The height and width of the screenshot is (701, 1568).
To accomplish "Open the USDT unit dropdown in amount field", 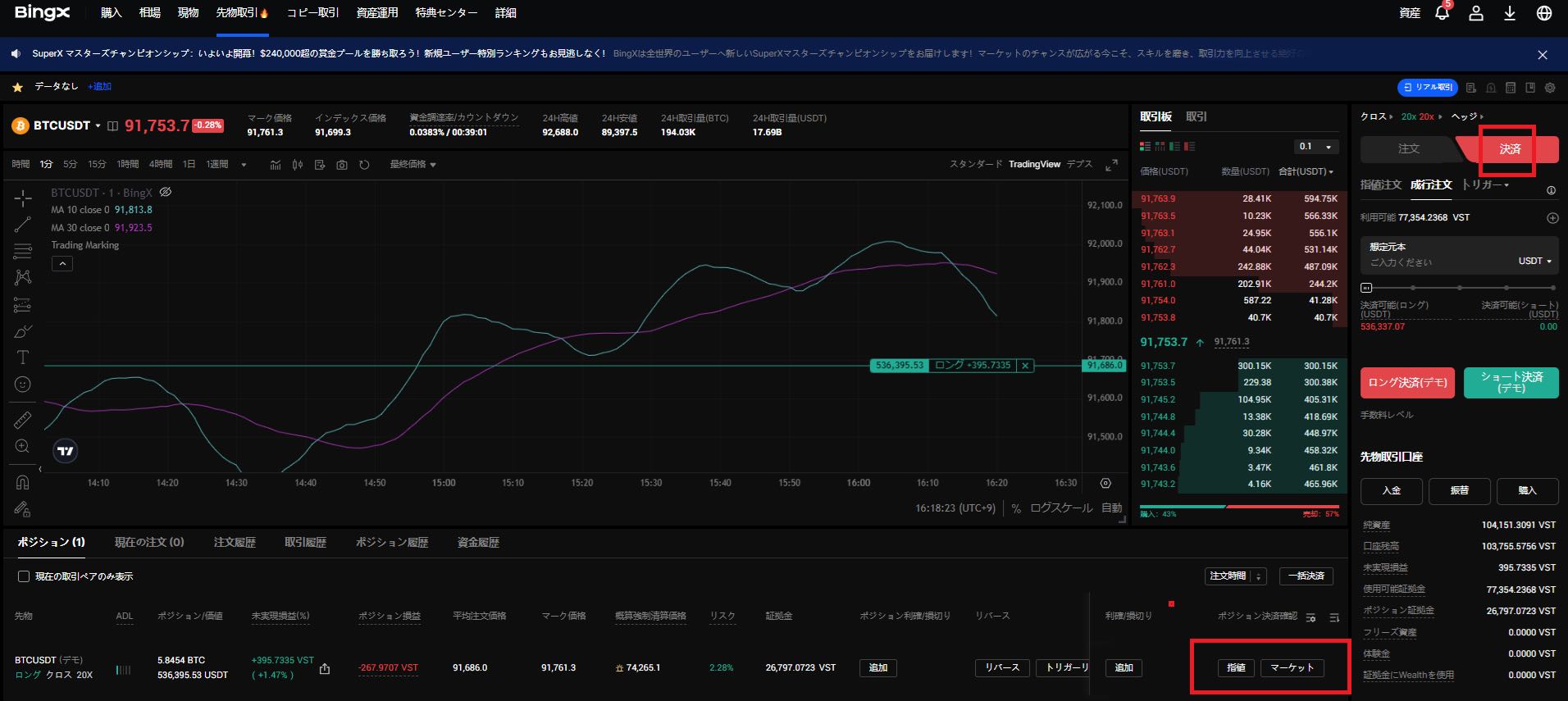I will pyautogui.click(x=1535, y=261).
